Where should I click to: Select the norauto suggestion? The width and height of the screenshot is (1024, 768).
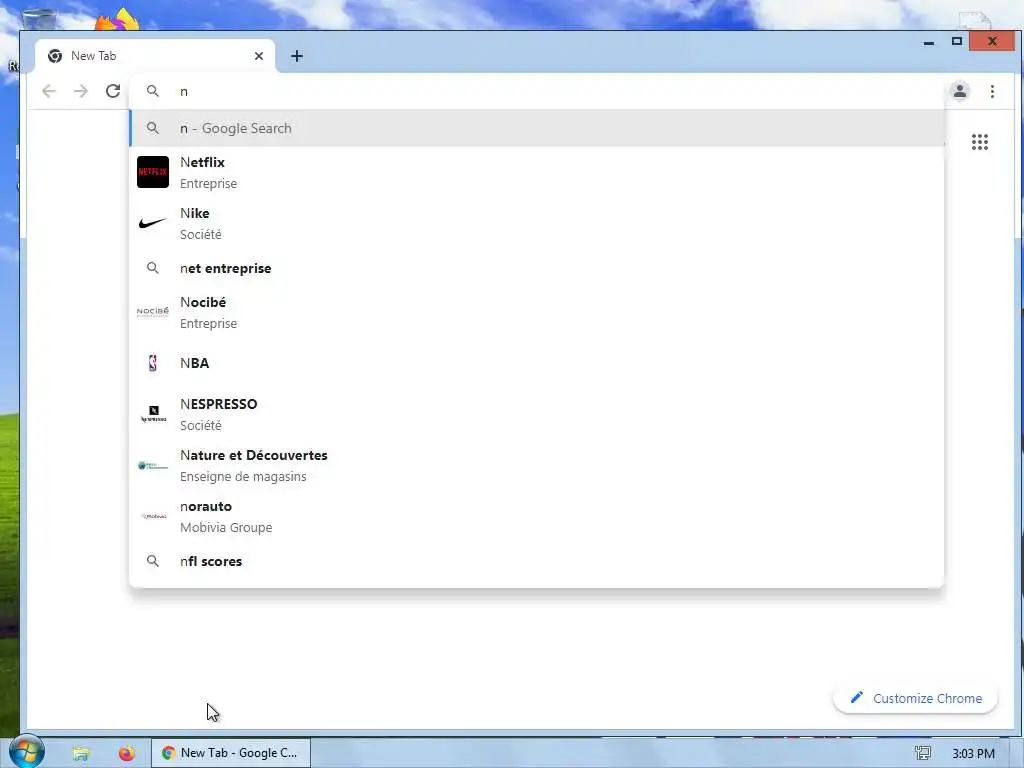[x=537, y=516]
